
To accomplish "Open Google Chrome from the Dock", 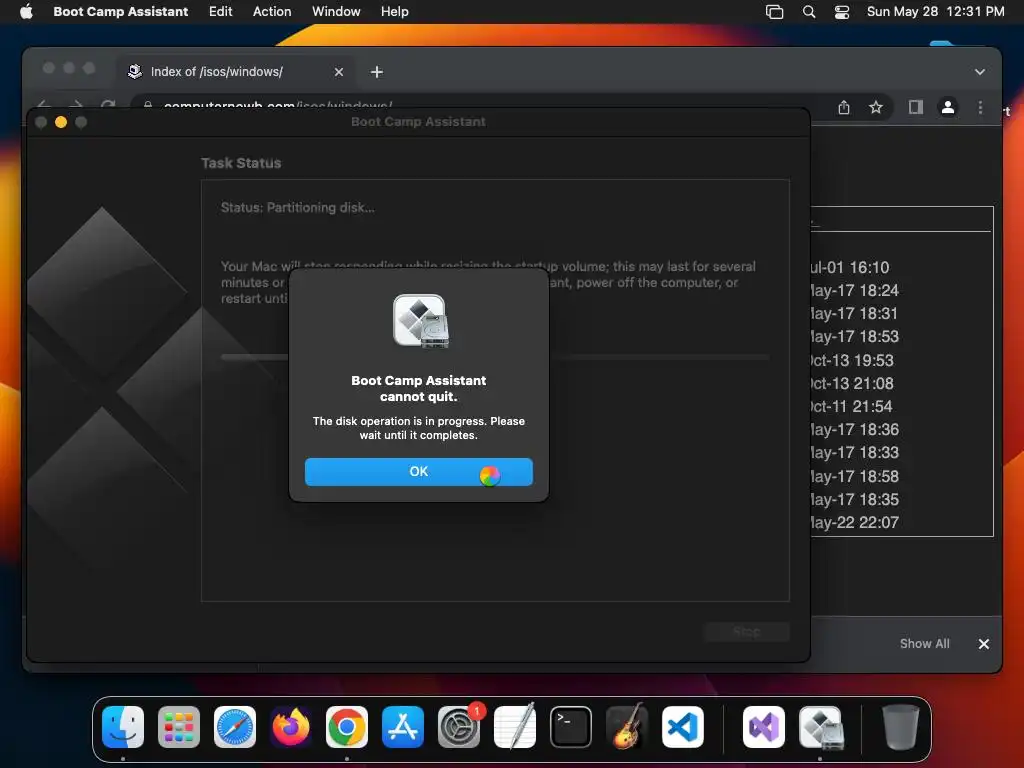I will tap(347, 727).
